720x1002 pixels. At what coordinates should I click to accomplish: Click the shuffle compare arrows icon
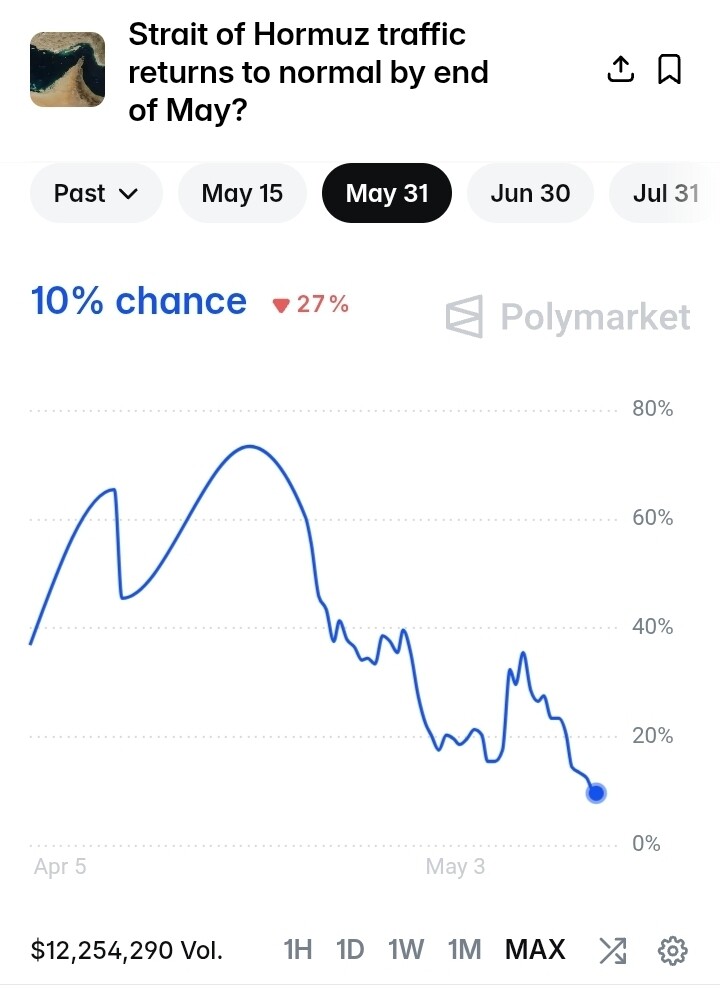tap(613, 950)
